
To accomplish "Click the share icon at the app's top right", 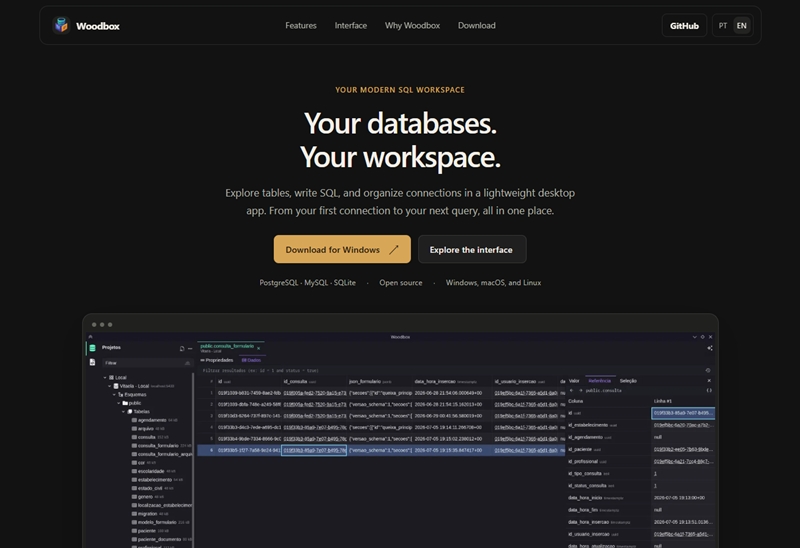I will [x=710, y=348].
